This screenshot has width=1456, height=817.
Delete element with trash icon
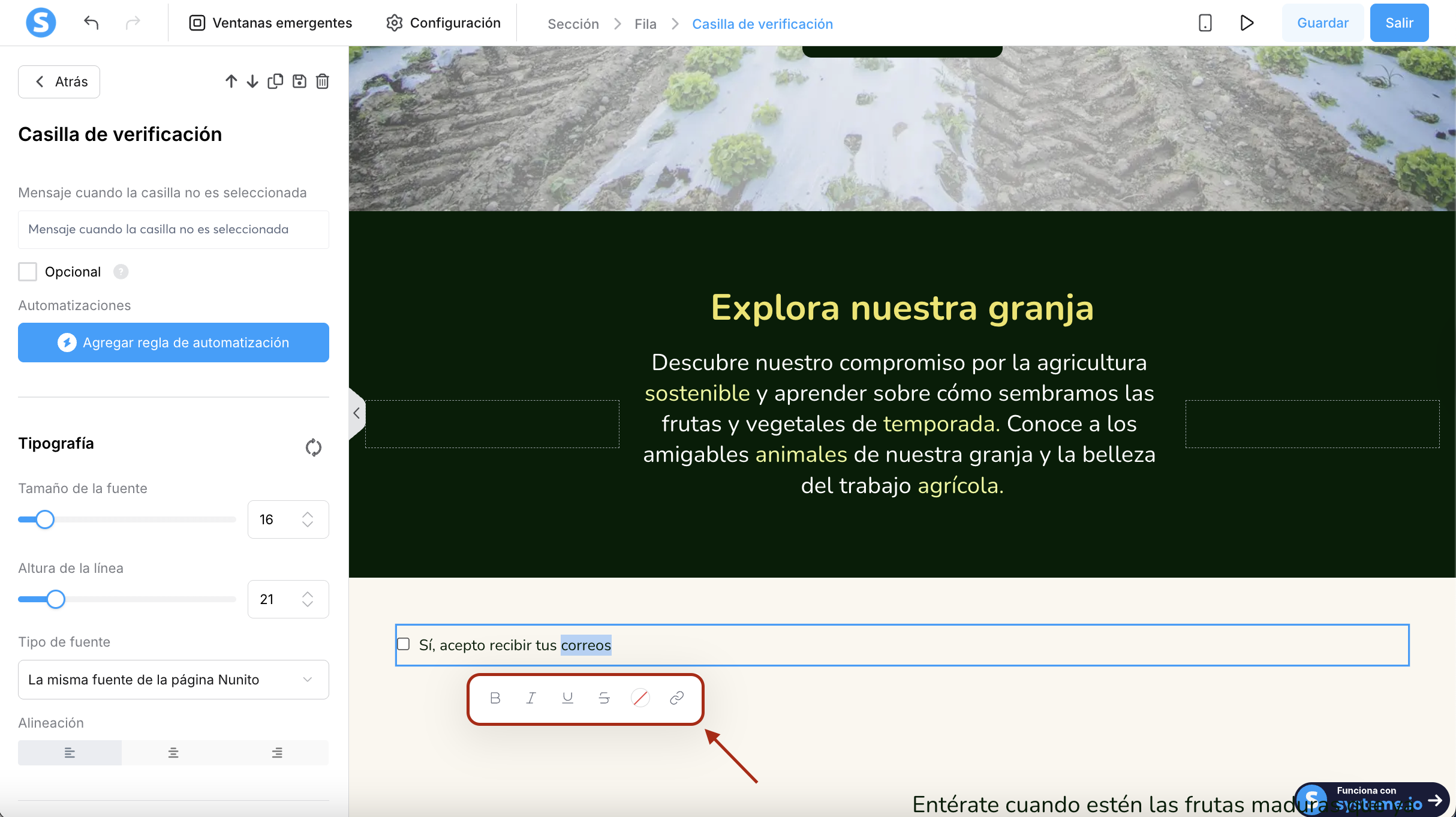click(323, 81)
